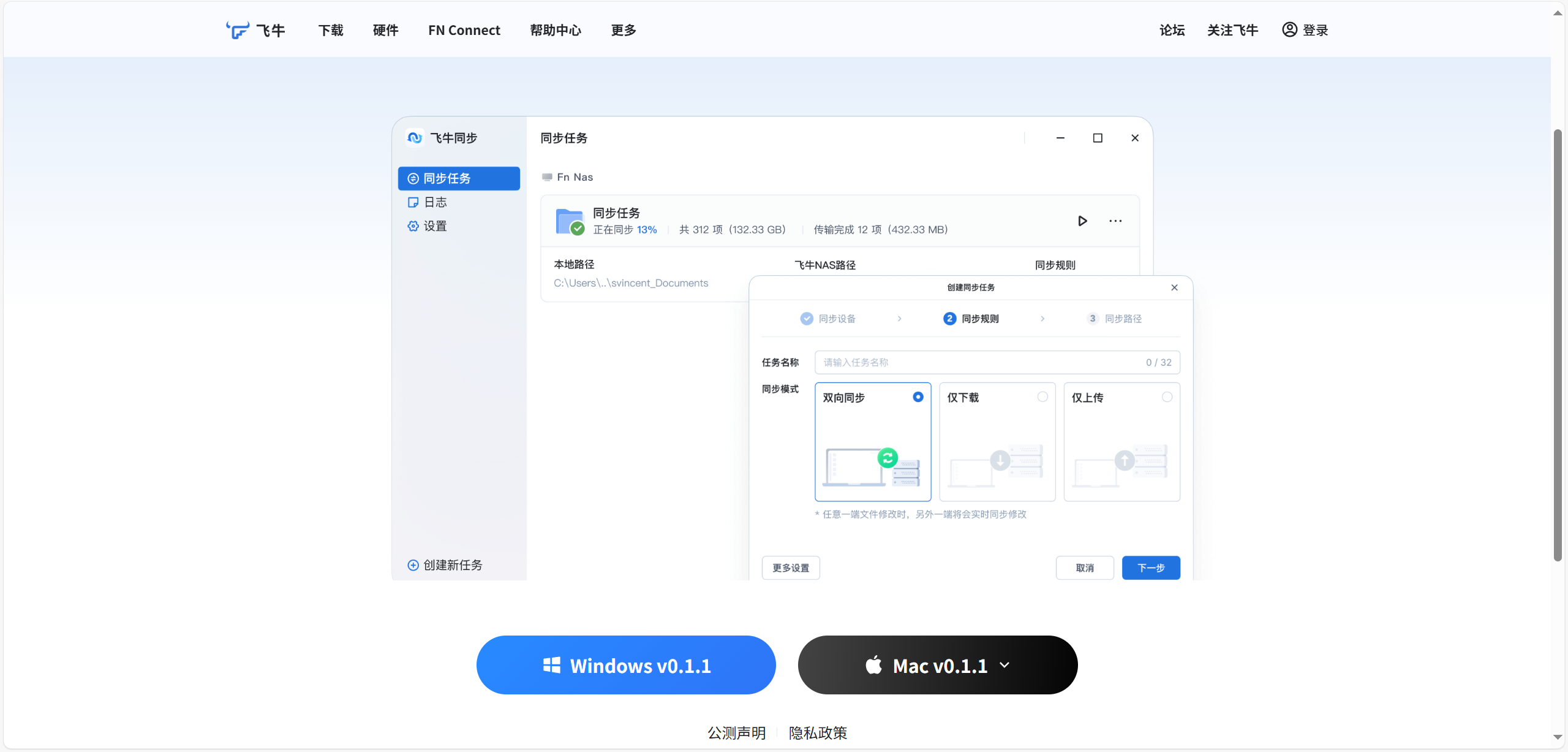Go to FN Connect page
Image resolution: width=1568 pixels, height=752 pixels.
pos(464,30)
